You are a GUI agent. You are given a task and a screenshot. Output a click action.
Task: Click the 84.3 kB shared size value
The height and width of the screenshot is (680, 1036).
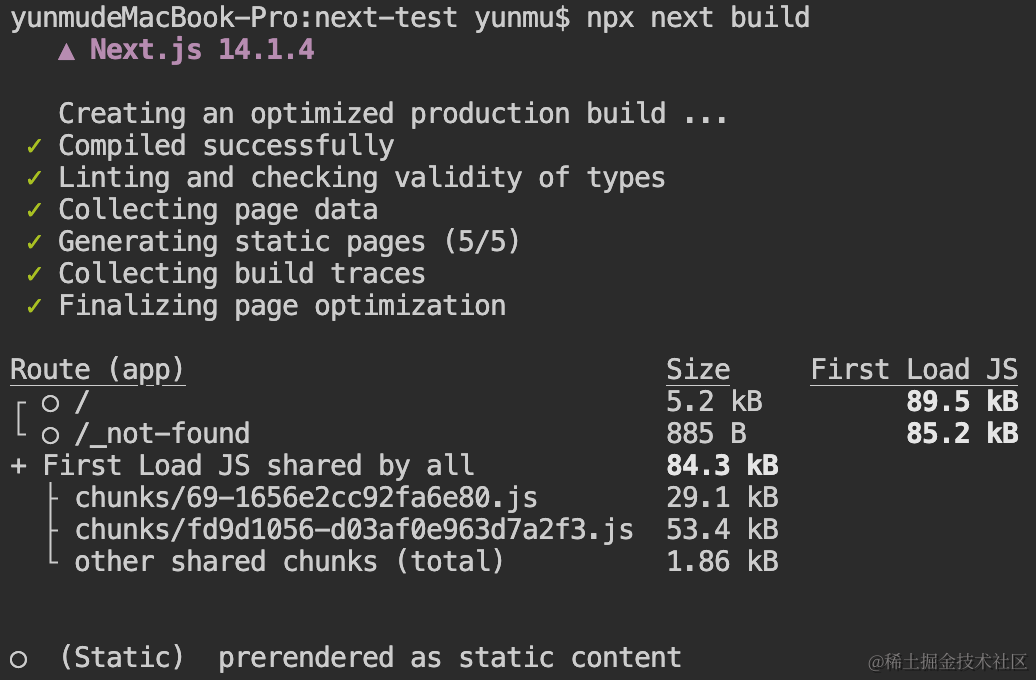pos(722,465)
